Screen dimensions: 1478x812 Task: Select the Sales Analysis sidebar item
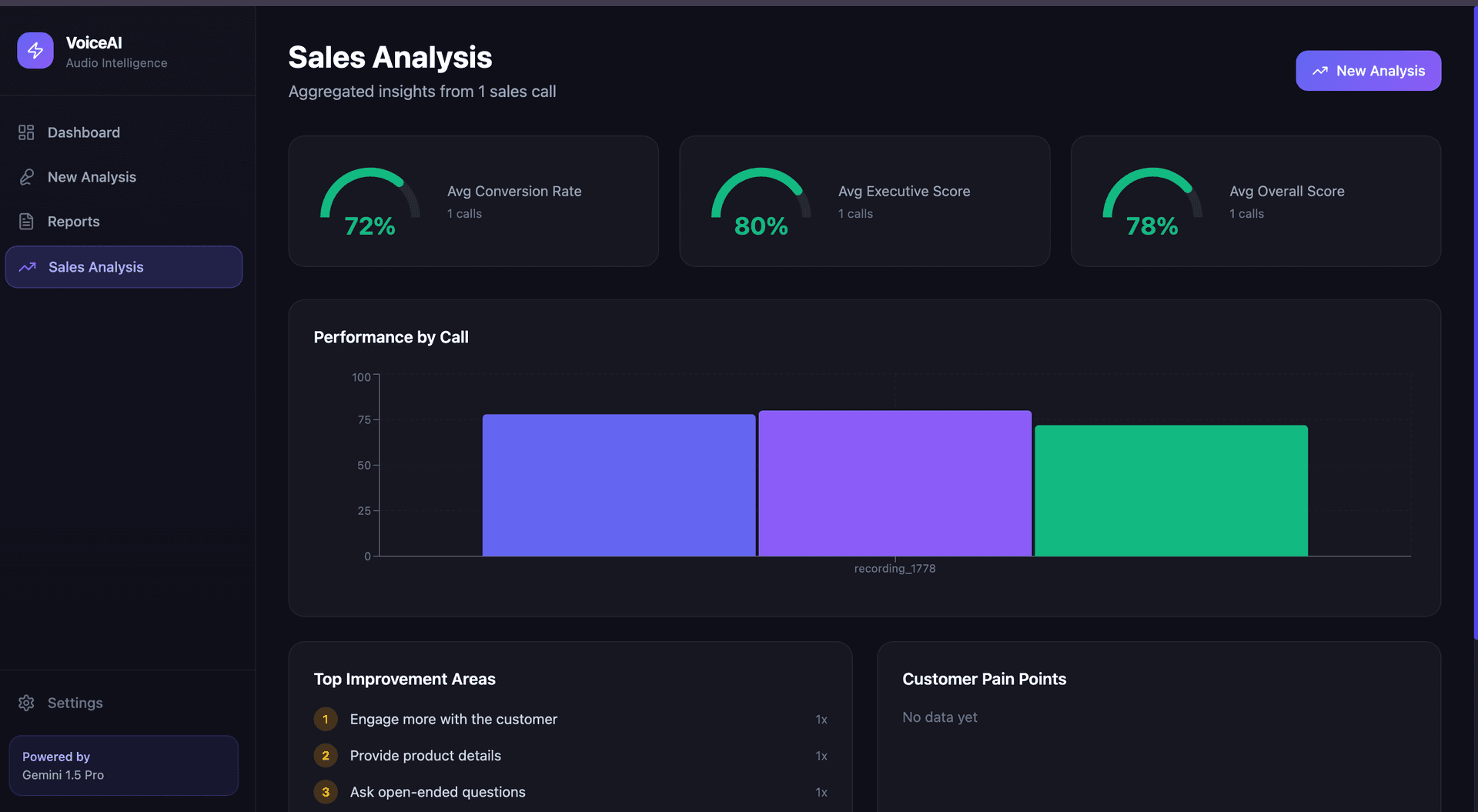tap(124, 267)
